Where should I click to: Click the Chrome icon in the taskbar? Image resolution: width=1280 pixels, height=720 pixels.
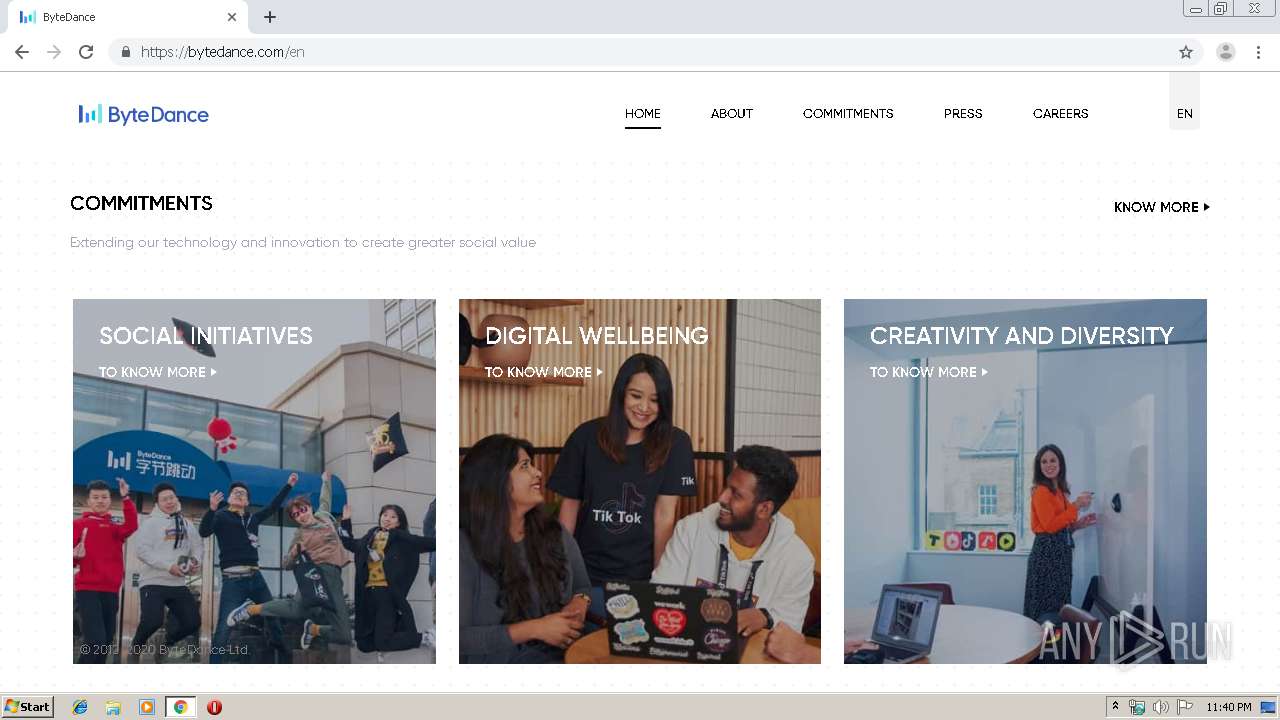180,707
